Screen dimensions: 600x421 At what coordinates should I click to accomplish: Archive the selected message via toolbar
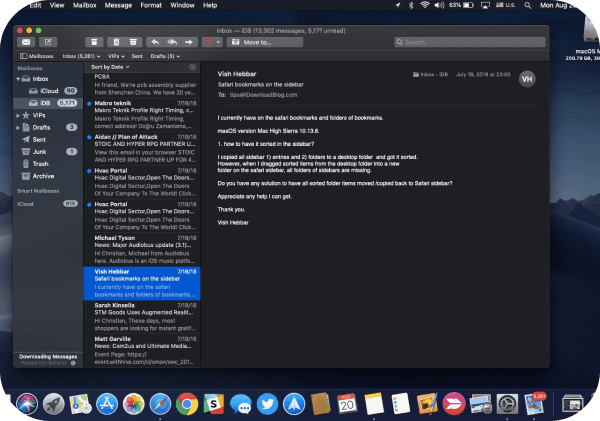(94, 42)
